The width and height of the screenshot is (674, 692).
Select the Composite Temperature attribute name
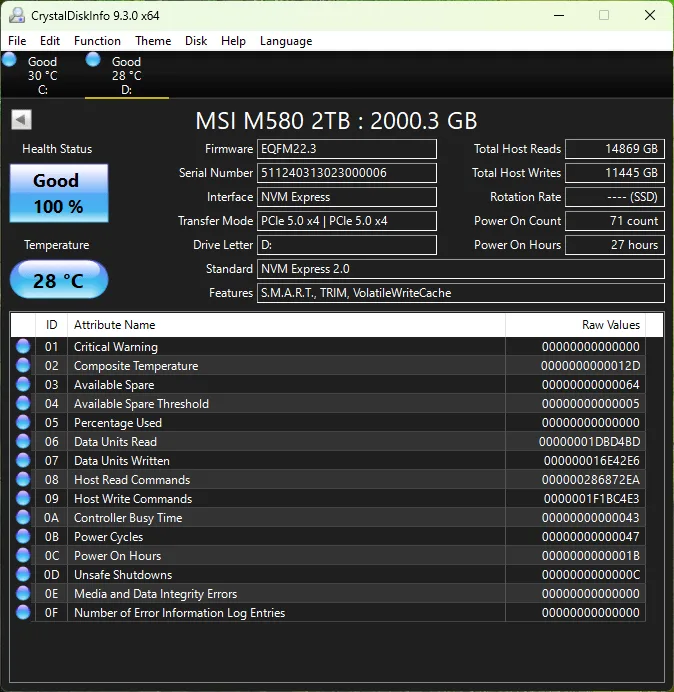[x=136, y=366]
